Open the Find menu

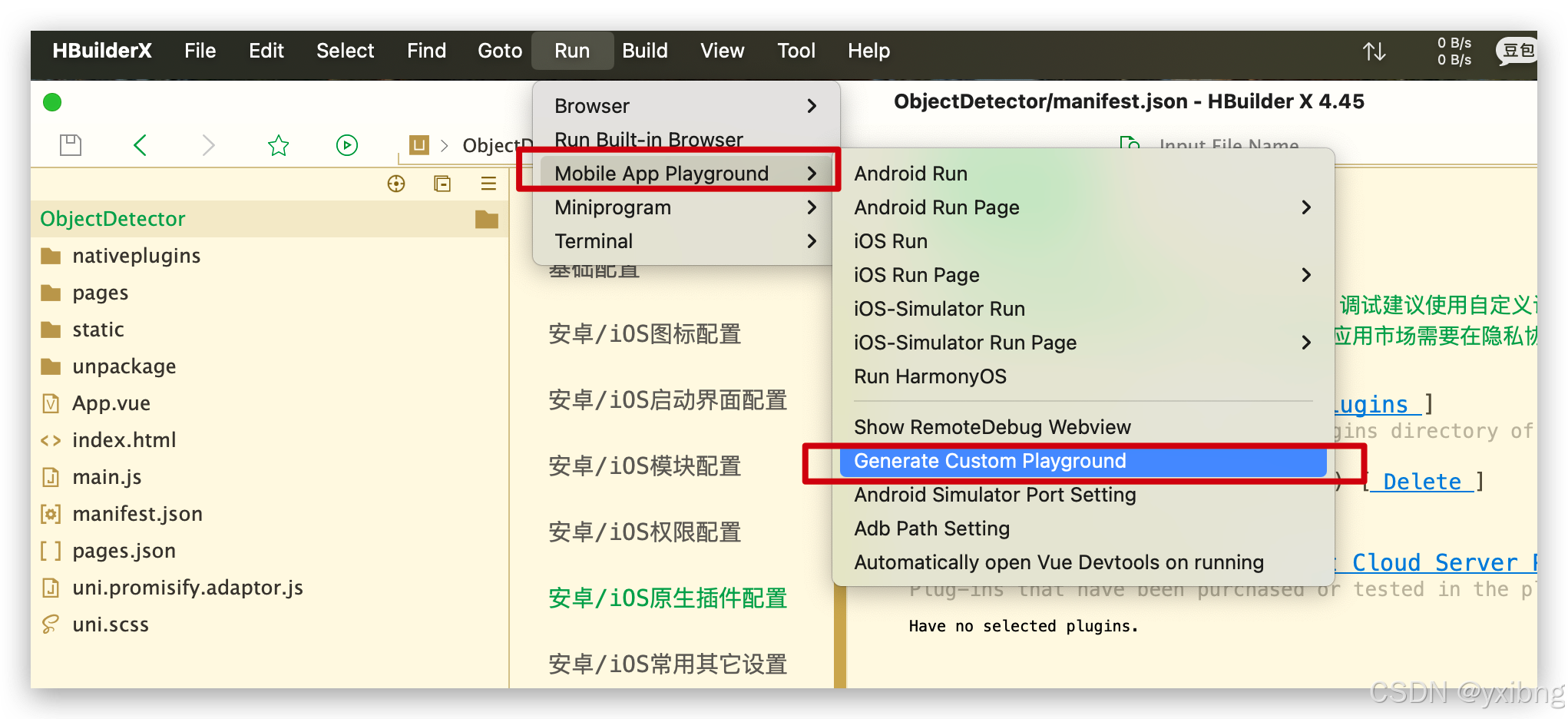pyautogui.click(x=427, y=51)
